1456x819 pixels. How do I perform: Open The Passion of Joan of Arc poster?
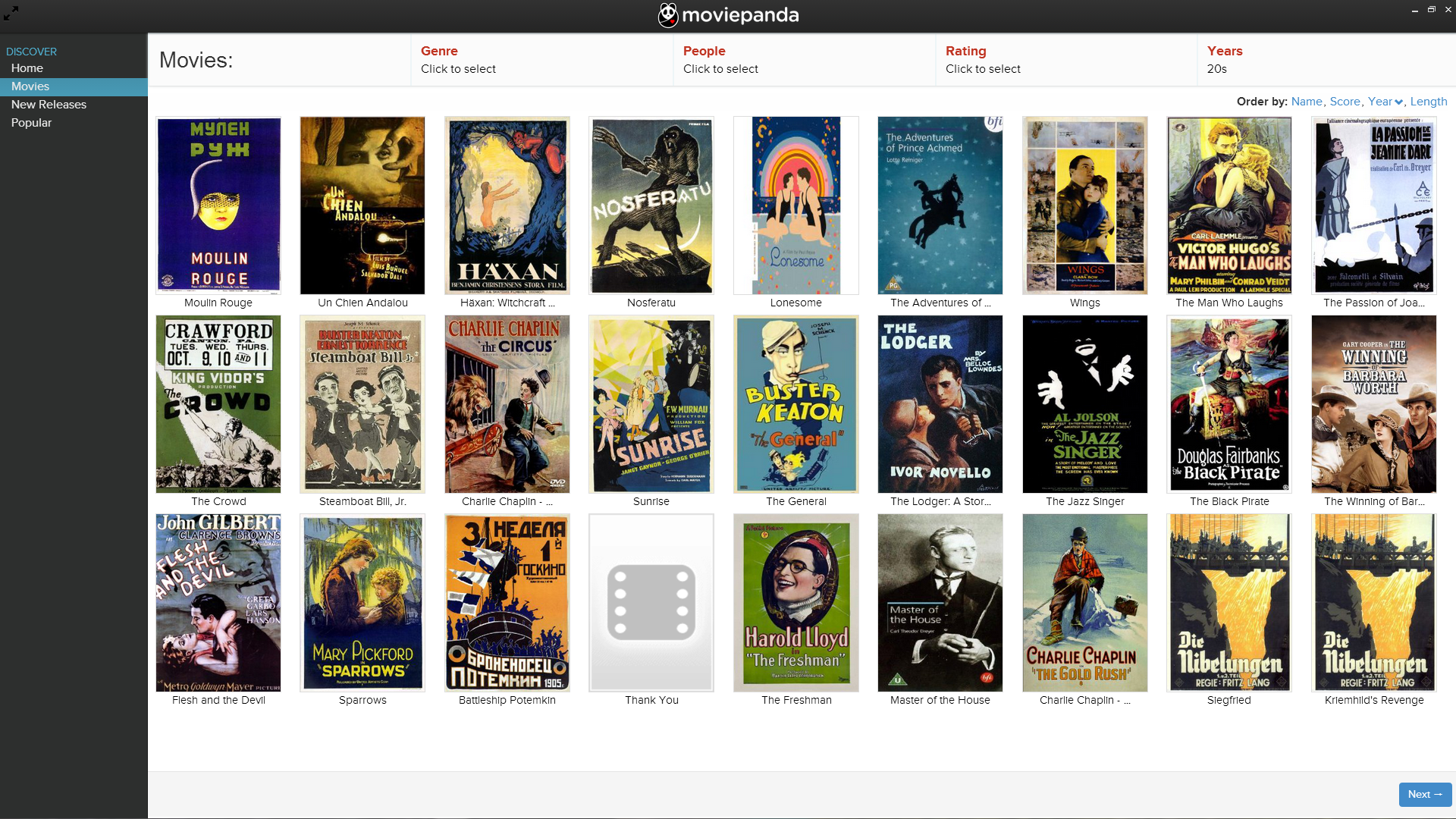point(1374,206)
